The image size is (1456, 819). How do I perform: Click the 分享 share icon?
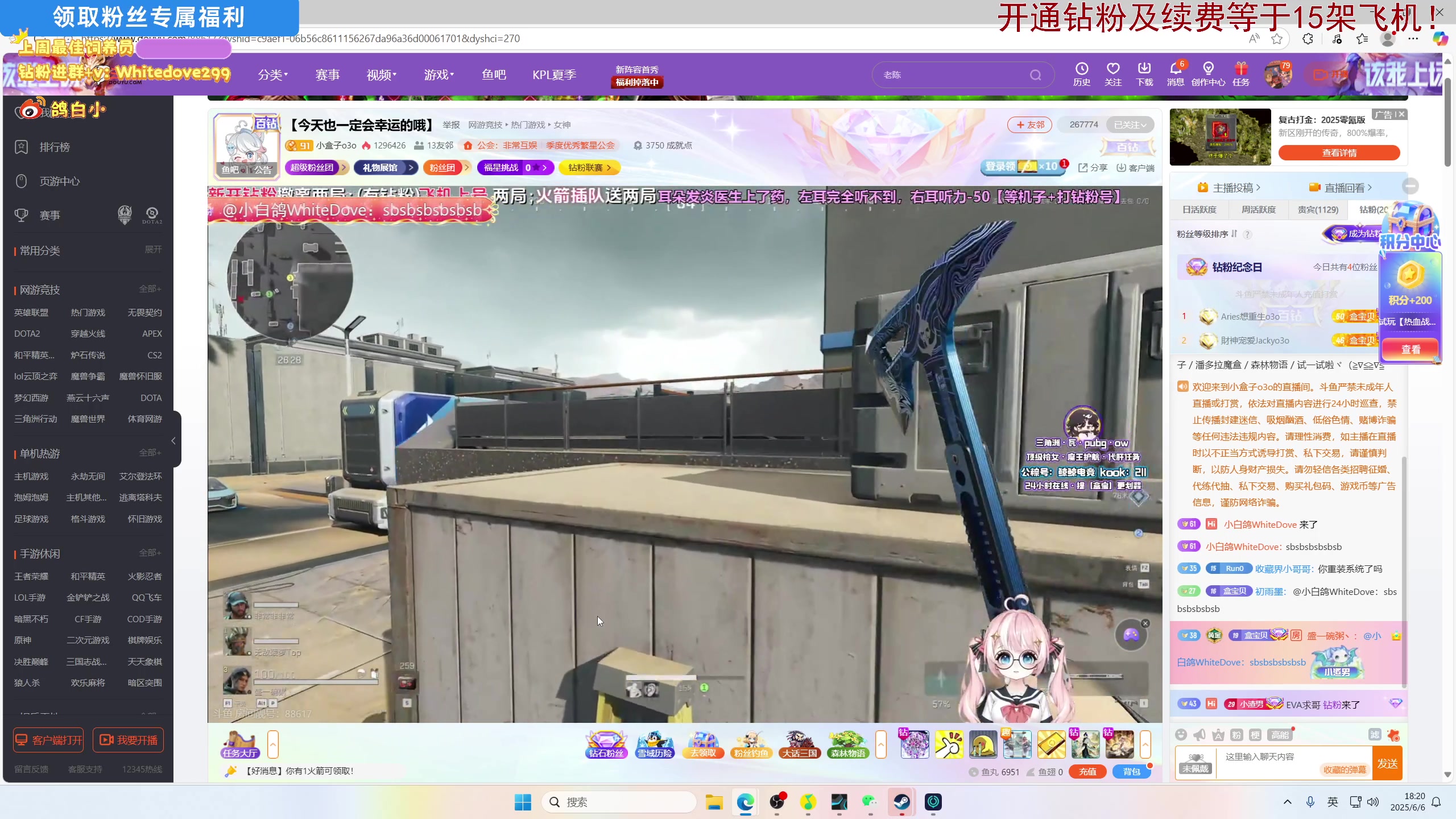tap(1093, 168)
